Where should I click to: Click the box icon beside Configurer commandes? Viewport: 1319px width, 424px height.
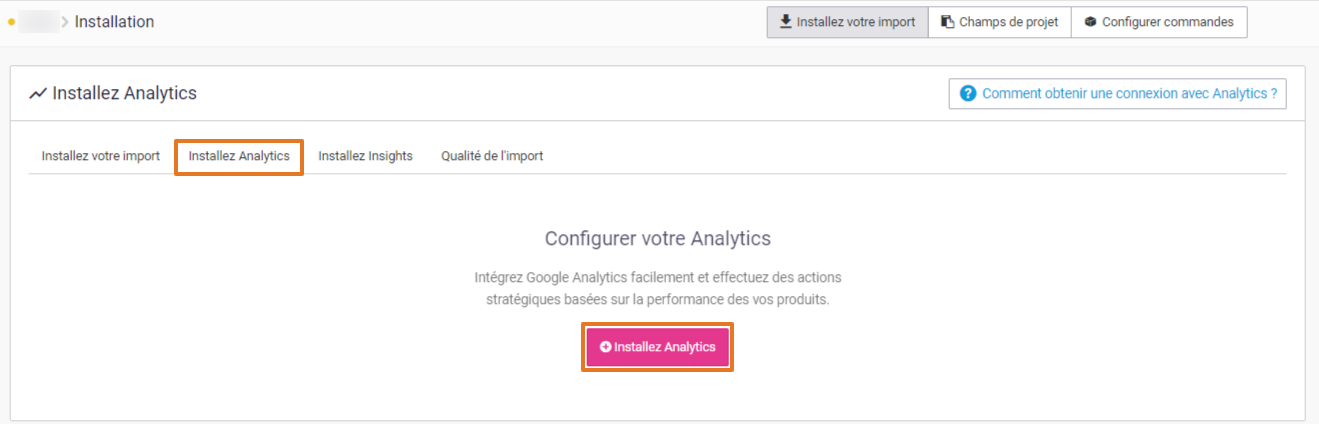point(1090,22)
